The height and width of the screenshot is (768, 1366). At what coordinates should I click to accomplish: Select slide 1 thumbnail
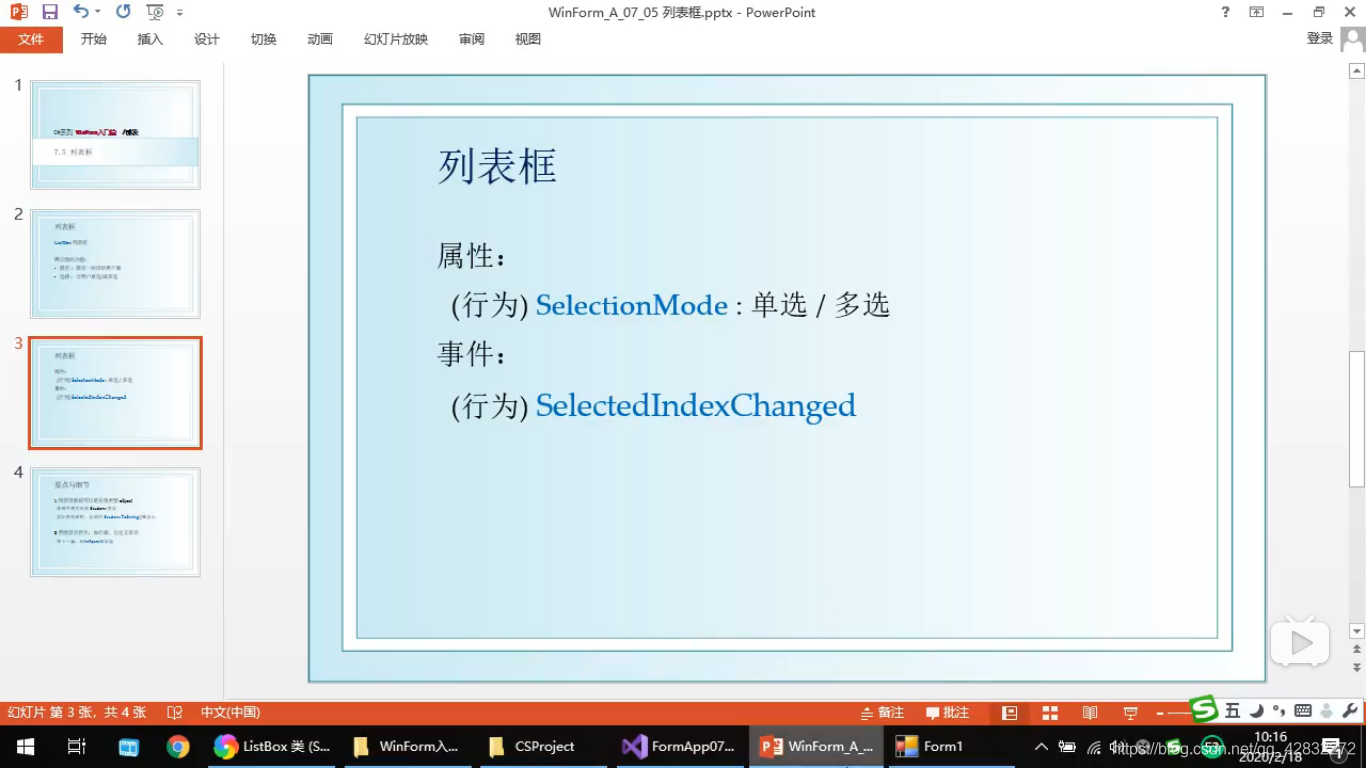[x=115, y=135]
